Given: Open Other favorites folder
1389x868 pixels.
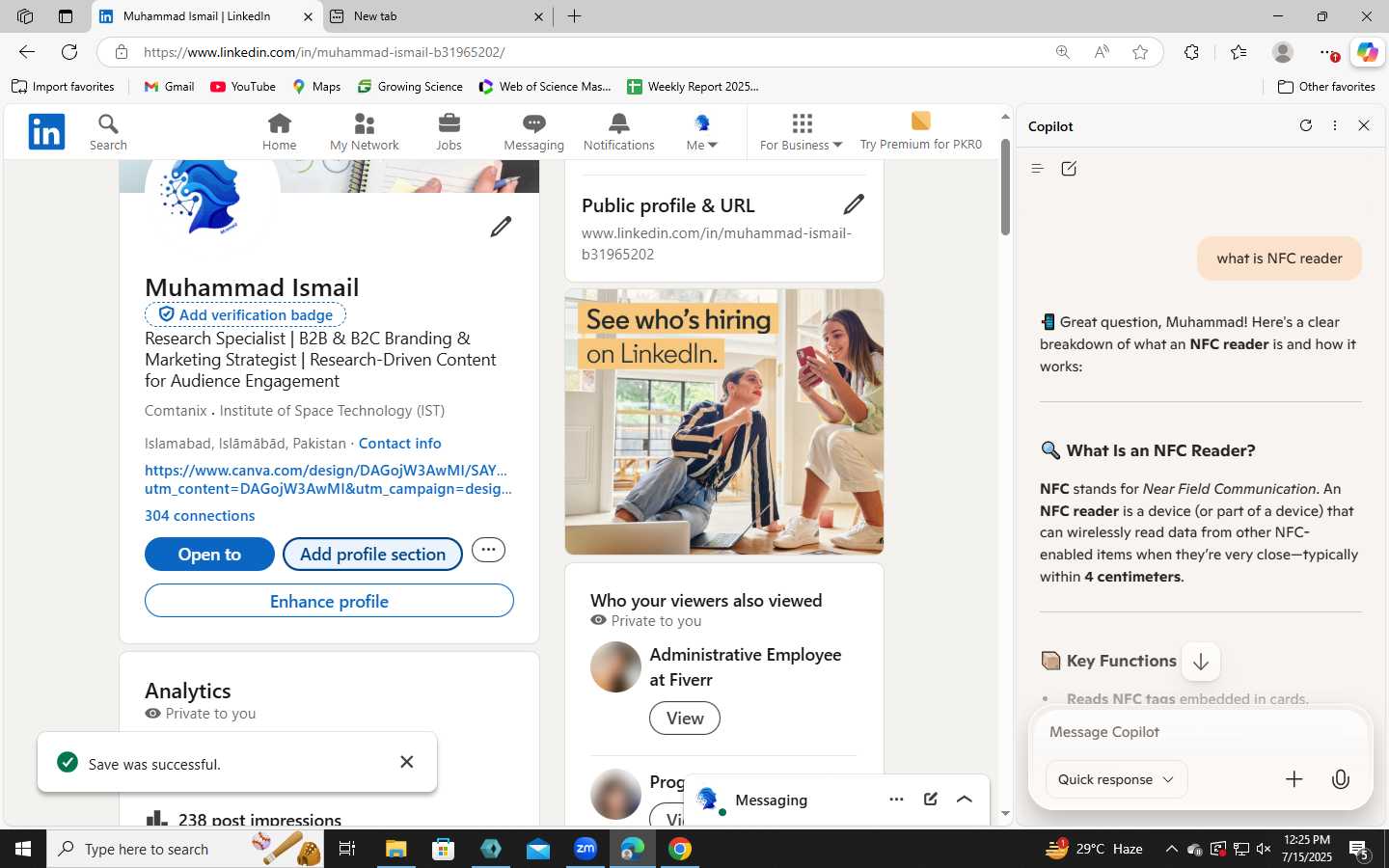Looking at the screenshot, I should pos(1326,87).
